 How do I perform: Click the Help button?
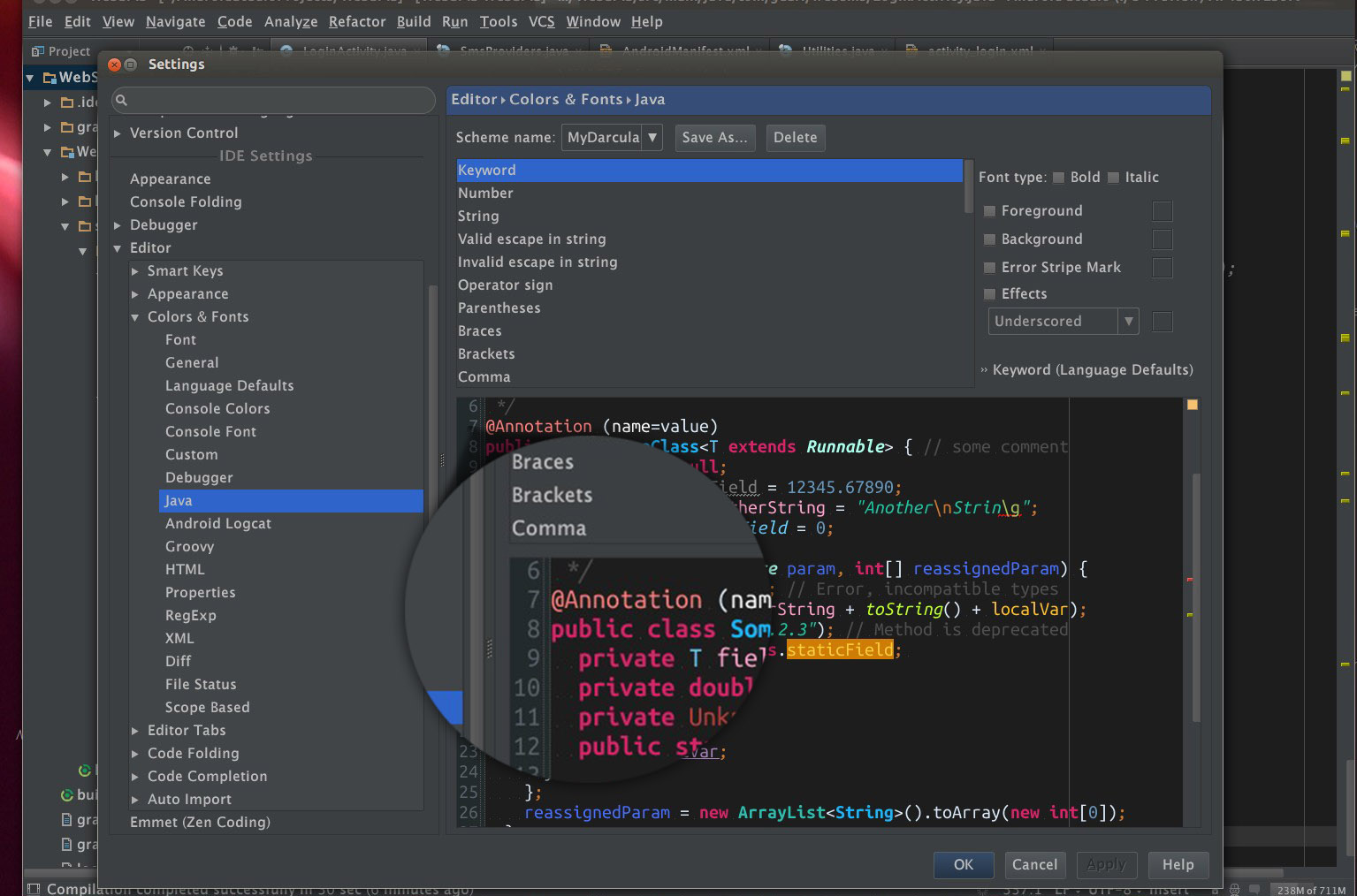(x=1178, y=865)
